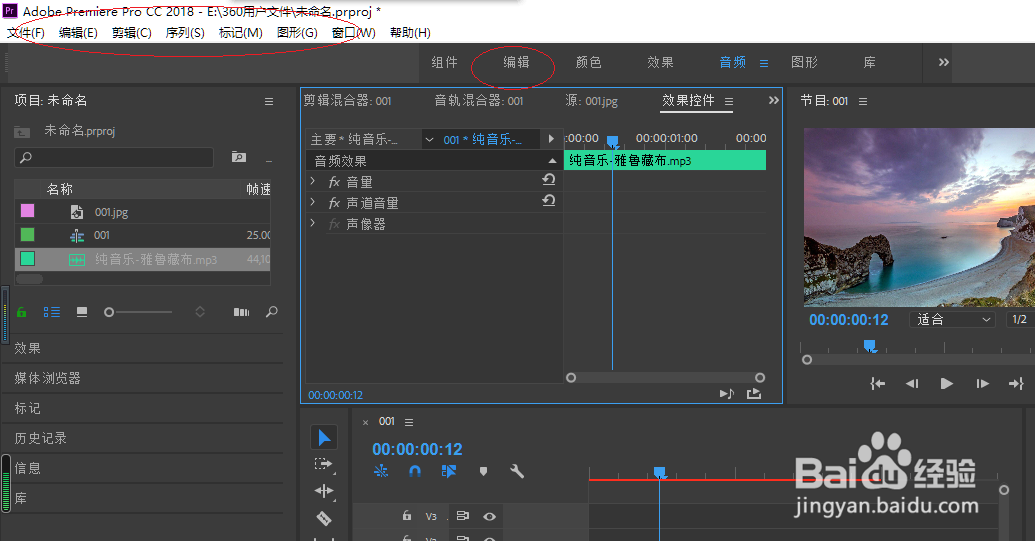Select the Track Select Forward tool

pyautogui.click(x=323, y=464)
